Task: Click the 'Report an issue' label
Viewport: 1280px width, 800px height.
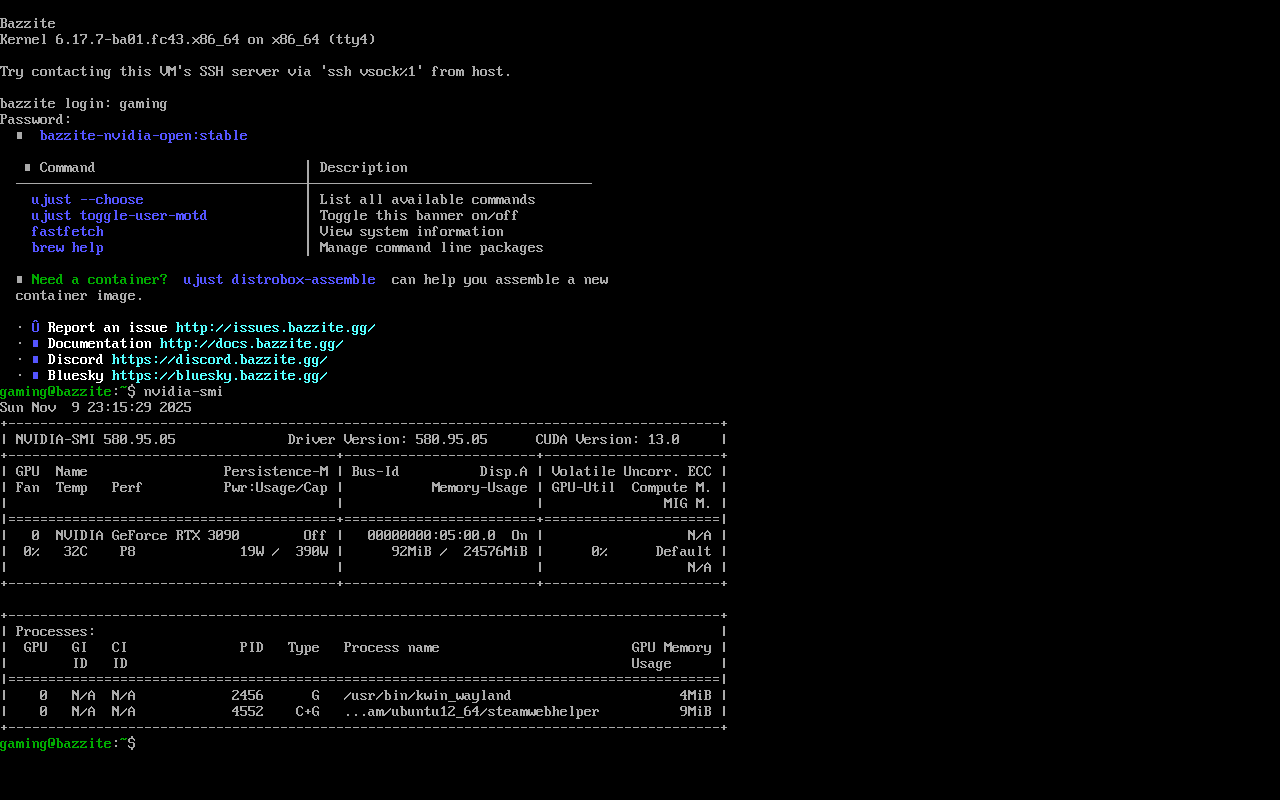Action: 108,327
